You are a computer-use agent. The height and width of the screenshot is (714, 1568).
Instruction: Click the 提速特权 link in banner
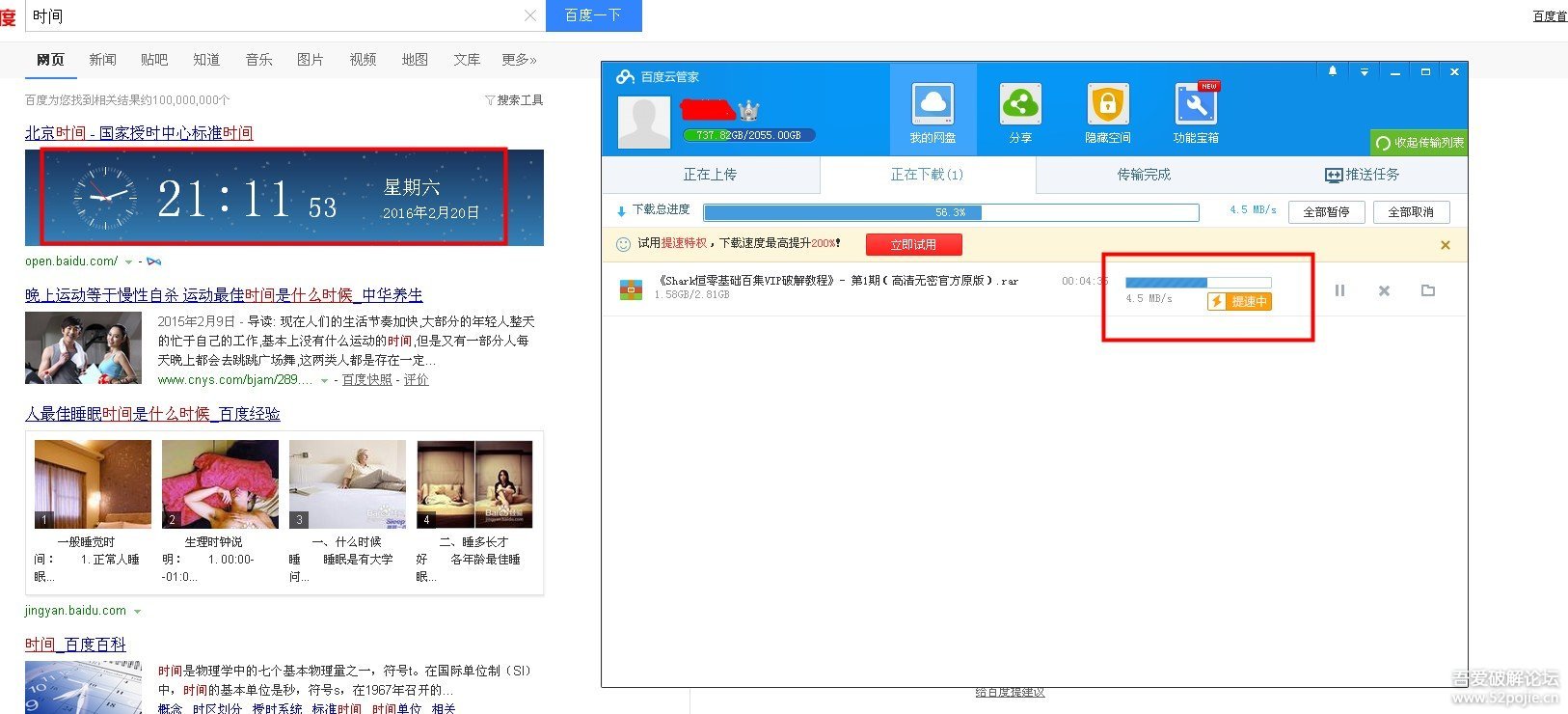point(683,243)
